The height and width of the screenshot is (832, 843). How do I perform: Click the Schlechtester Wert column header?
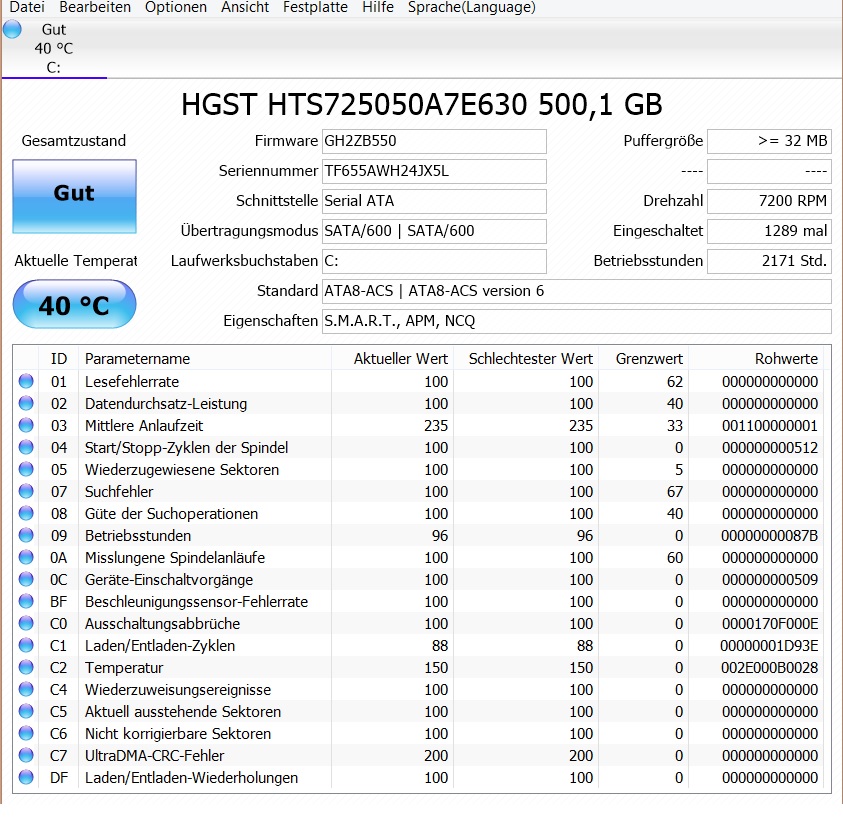pos(526,358)
